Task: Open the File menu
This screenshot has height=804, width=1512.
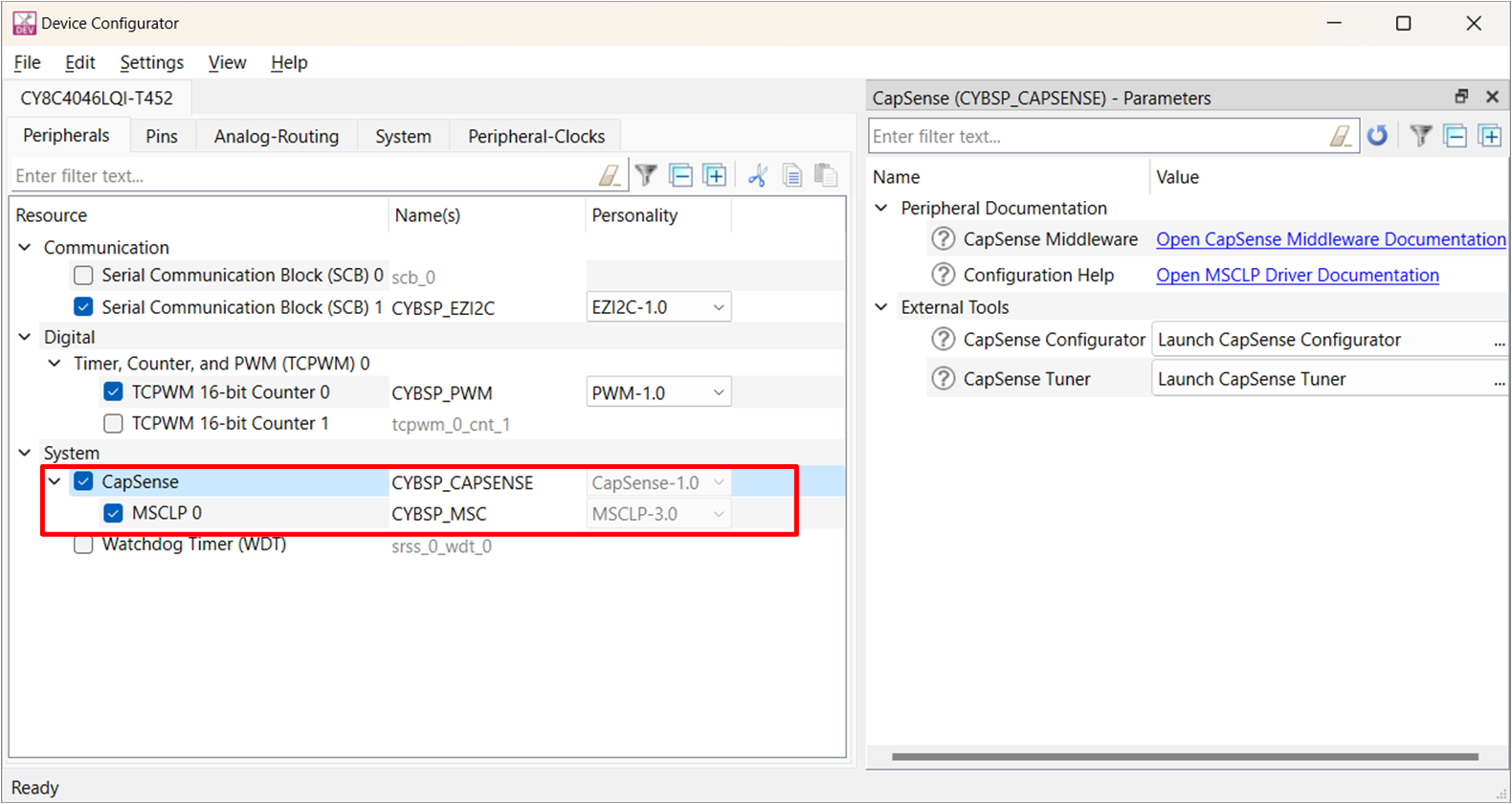Action: pos(27,62)
